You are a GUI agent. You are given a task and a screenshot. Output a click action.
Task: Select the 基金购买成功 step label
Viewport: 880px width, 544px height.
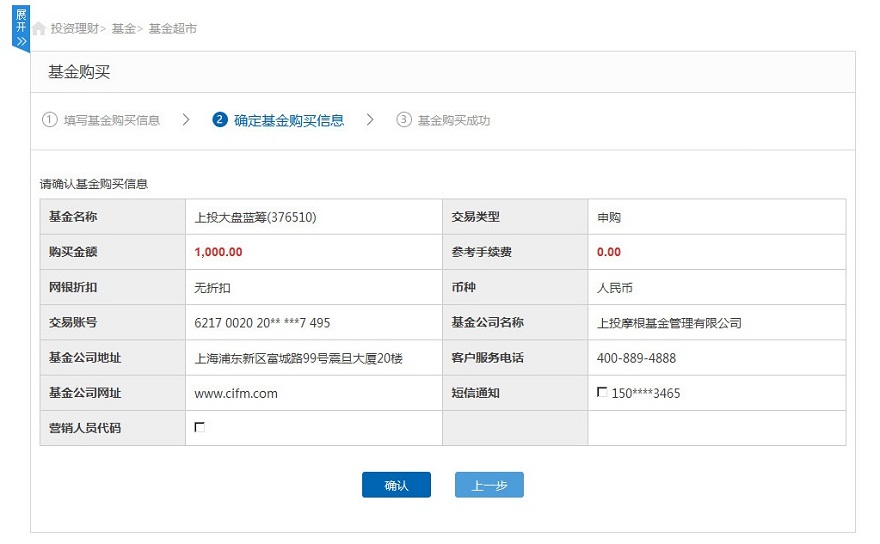454,120
